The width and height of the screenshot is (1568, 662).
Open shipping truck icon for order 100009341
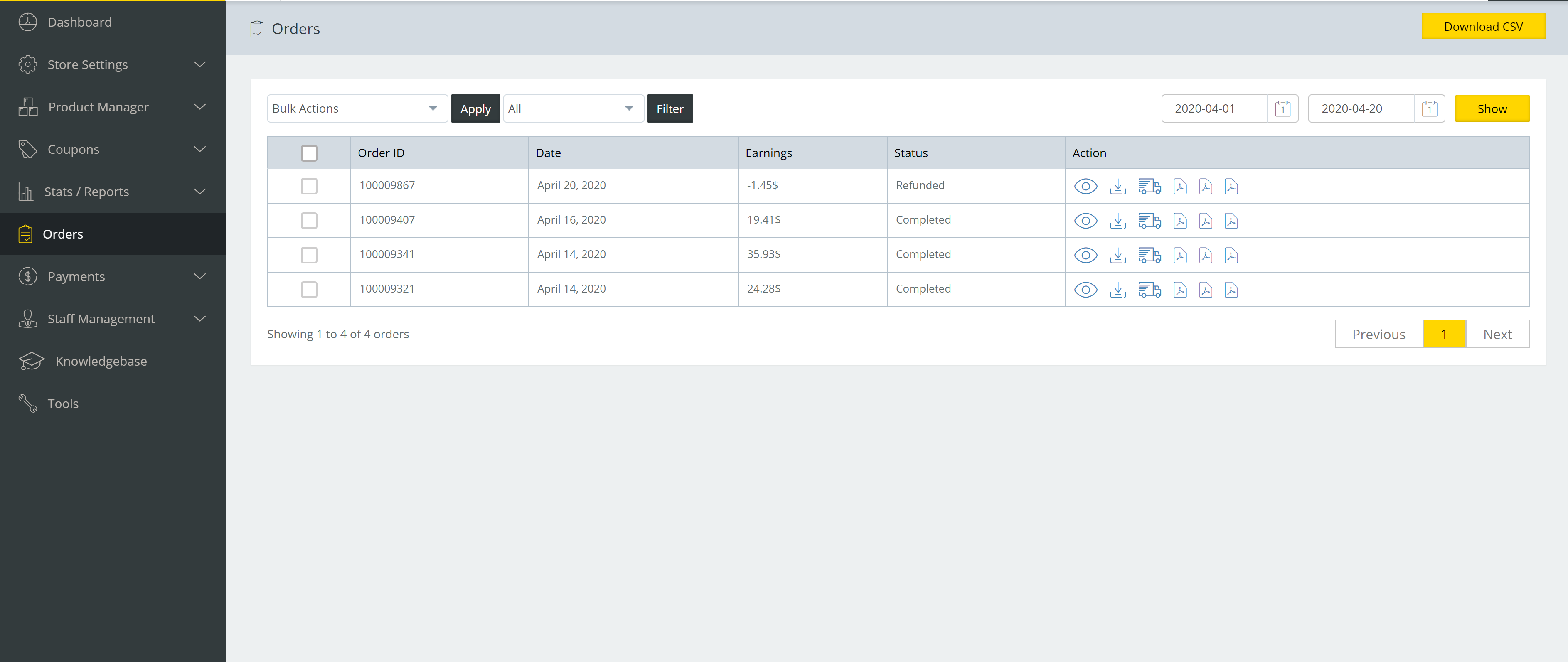1149,256
